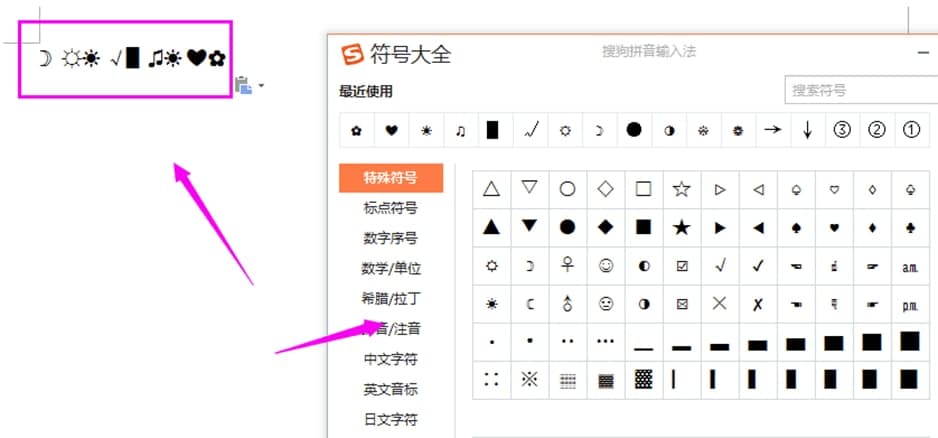Screen dimensions: 938x438
Task: Choose the solid black diamond symbol
Action: click(x=605, y=227)
